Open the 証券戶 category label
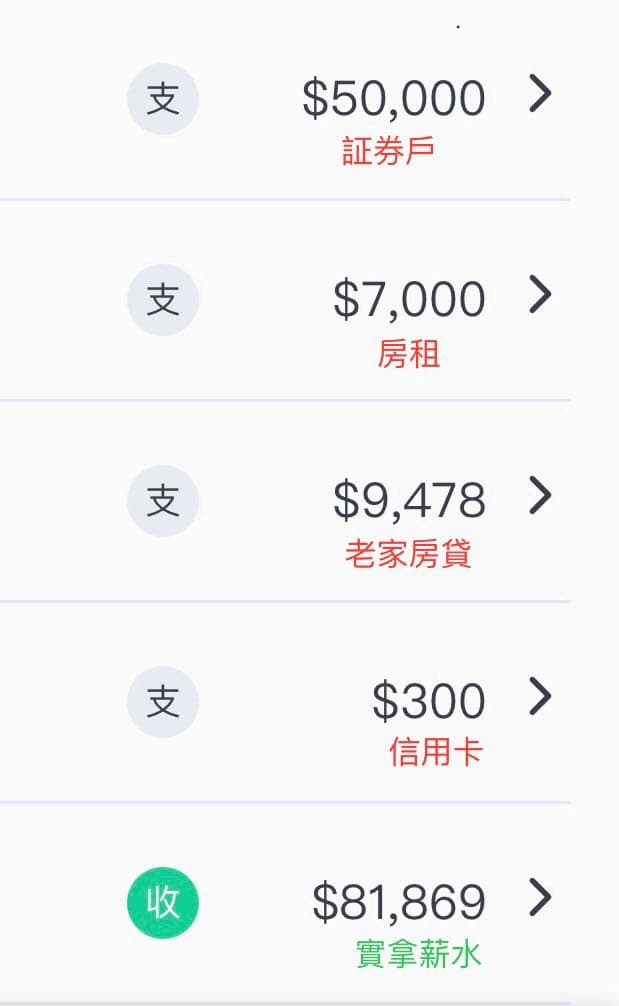The height and width of the screenshot is (1006, 619). [x=388, y=151]
